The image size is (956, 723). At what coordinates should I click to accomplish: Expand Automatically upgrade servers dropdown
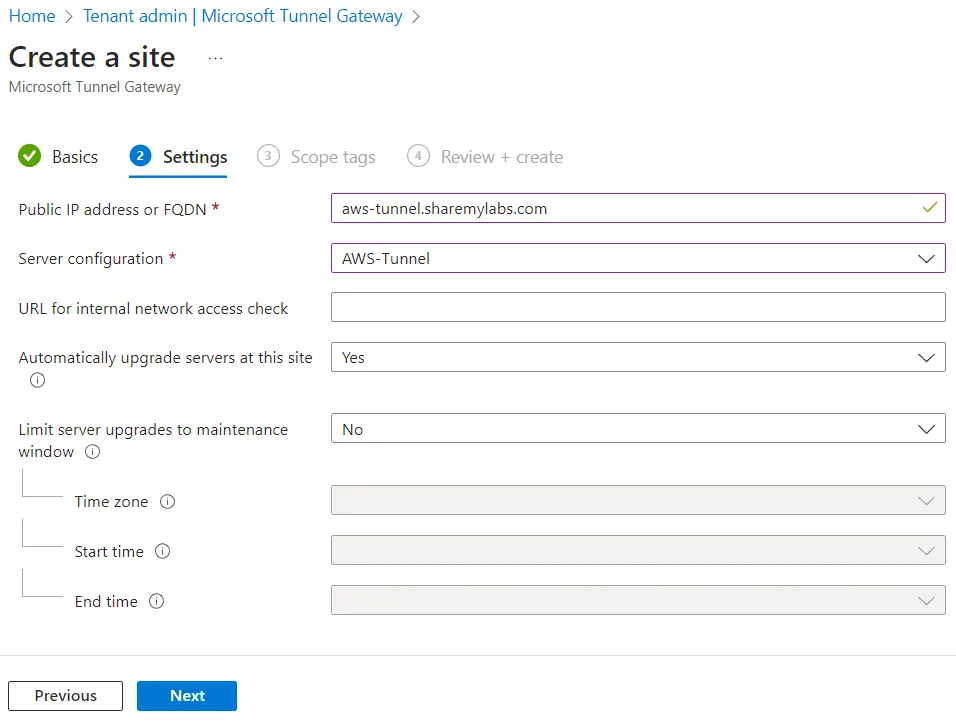[637, 357]
